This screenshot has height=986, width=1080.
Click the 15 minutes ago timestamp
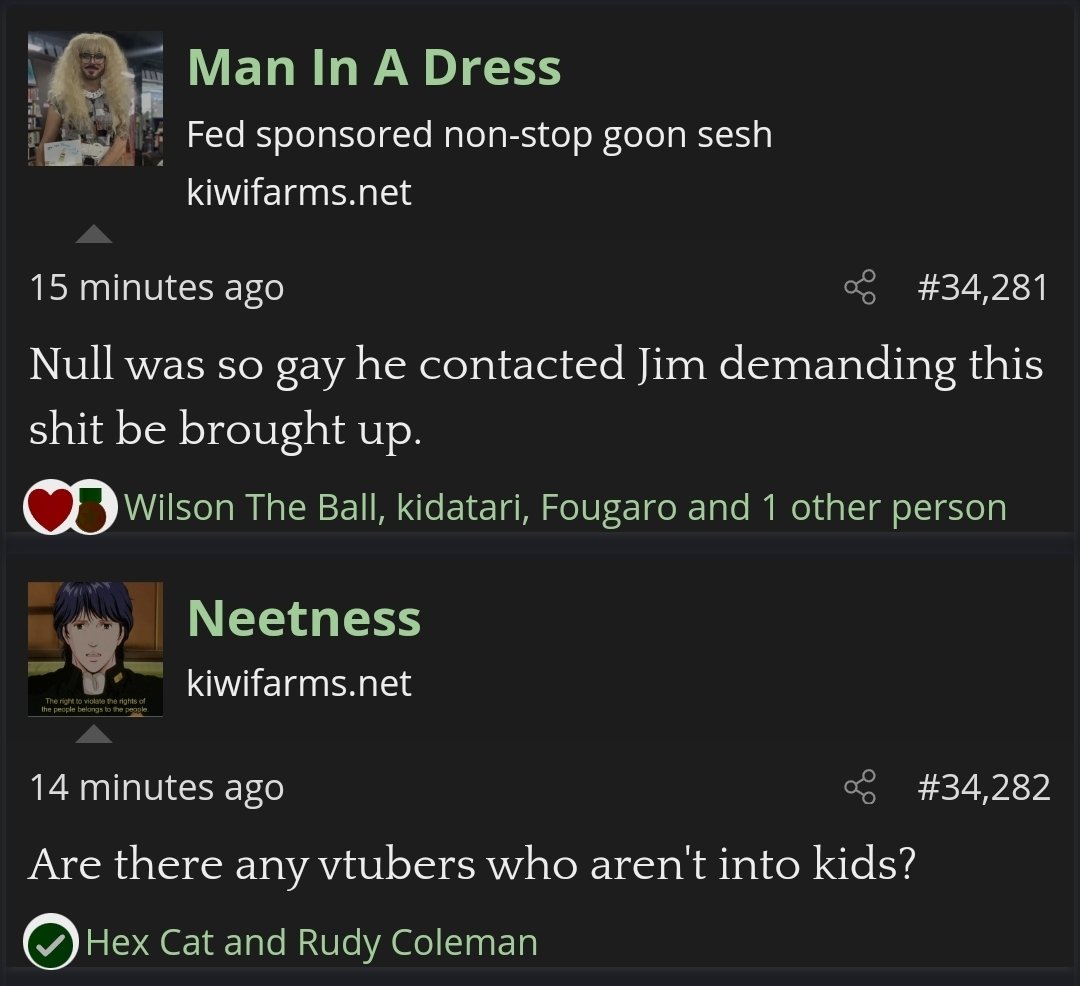point(157,287)
